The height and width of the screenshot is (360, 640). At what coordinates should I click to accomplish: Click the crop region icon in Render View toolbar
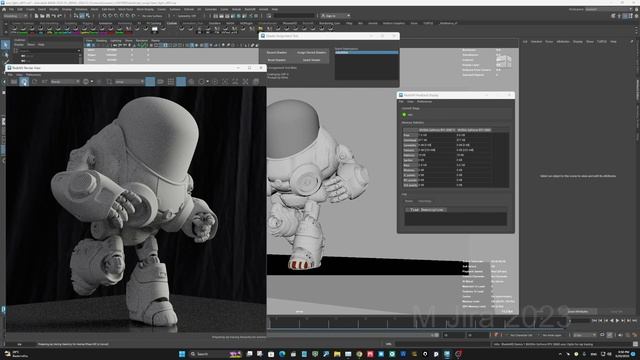(x=109, y=82)
